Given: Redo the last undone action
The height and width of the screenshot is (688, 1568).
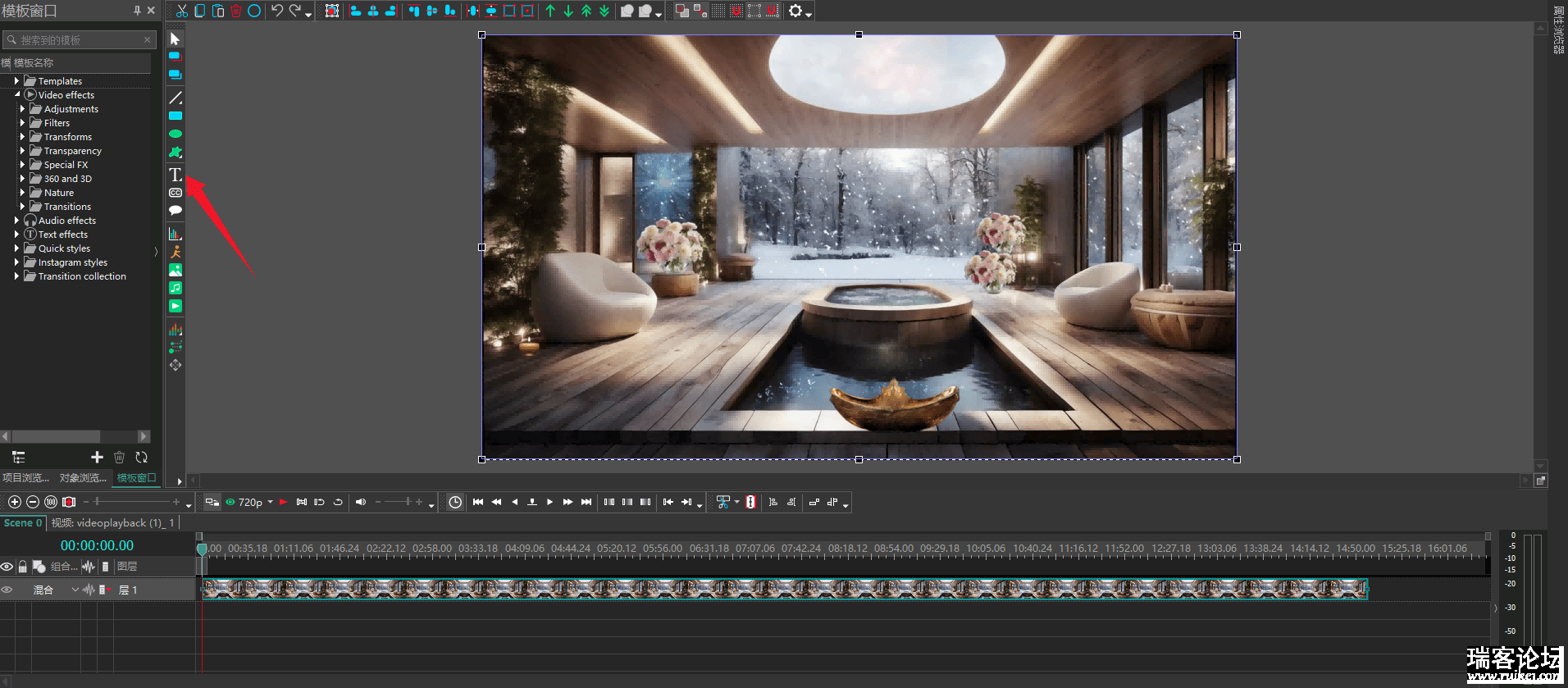Looking at the screenshot, I should pyautogui.click(x=295, y=11).
